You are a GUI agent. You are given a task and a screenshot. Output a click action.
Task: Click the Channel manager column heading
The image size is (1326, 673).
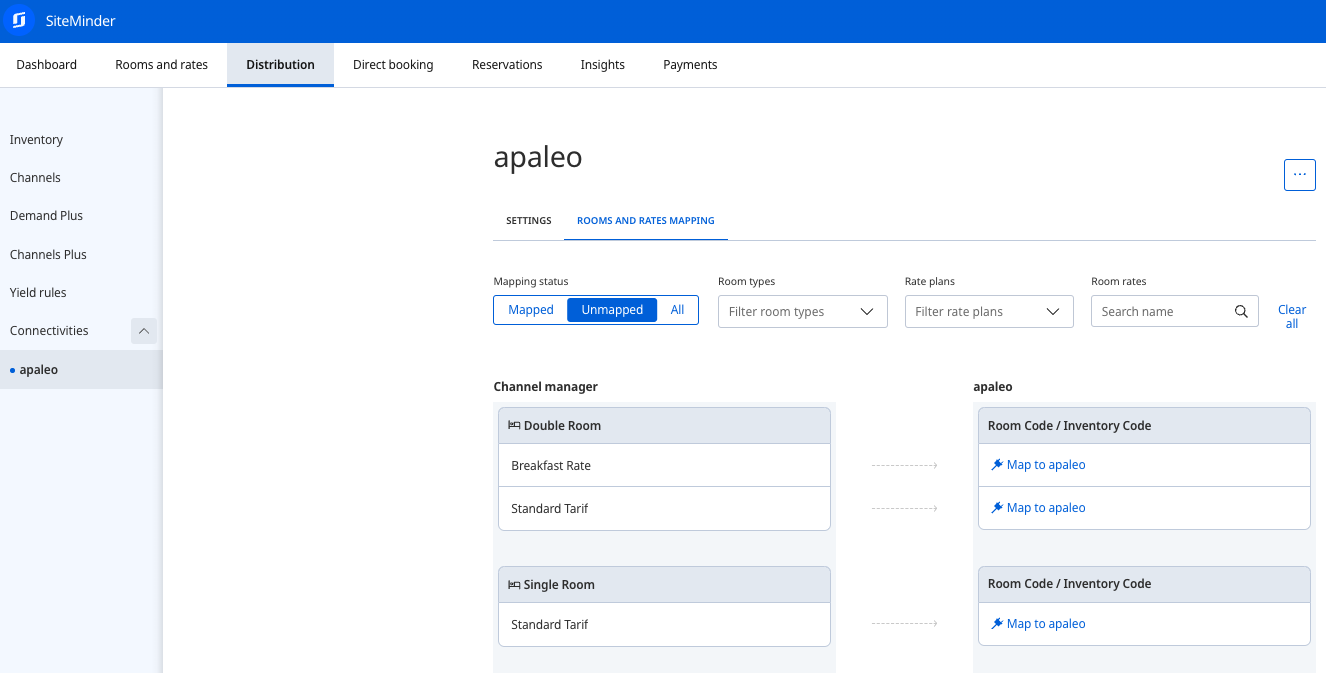(x=546, y=387)
